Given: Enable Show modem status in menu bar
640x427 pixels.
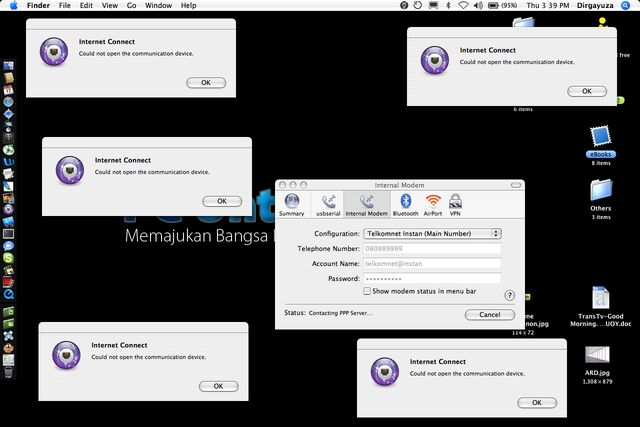Looking at the screenshot, I should pos(367,291).
